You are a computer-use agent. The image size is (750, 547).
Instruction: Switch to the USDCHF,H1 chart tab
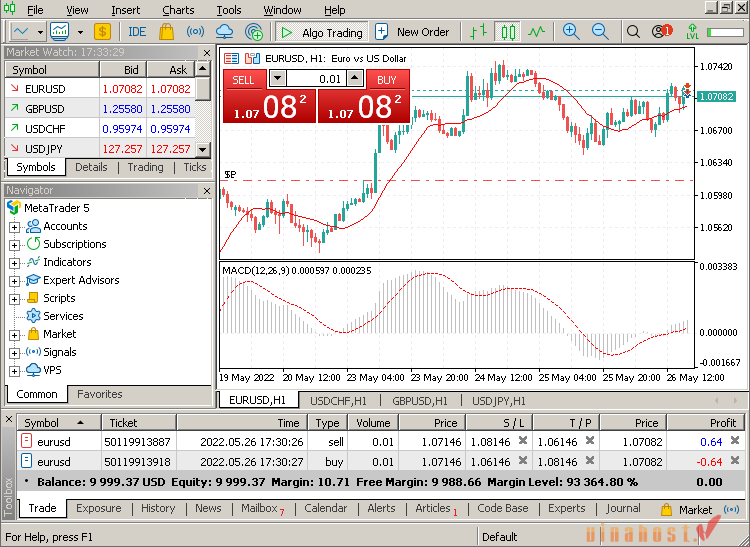click(x=339, y=401)
